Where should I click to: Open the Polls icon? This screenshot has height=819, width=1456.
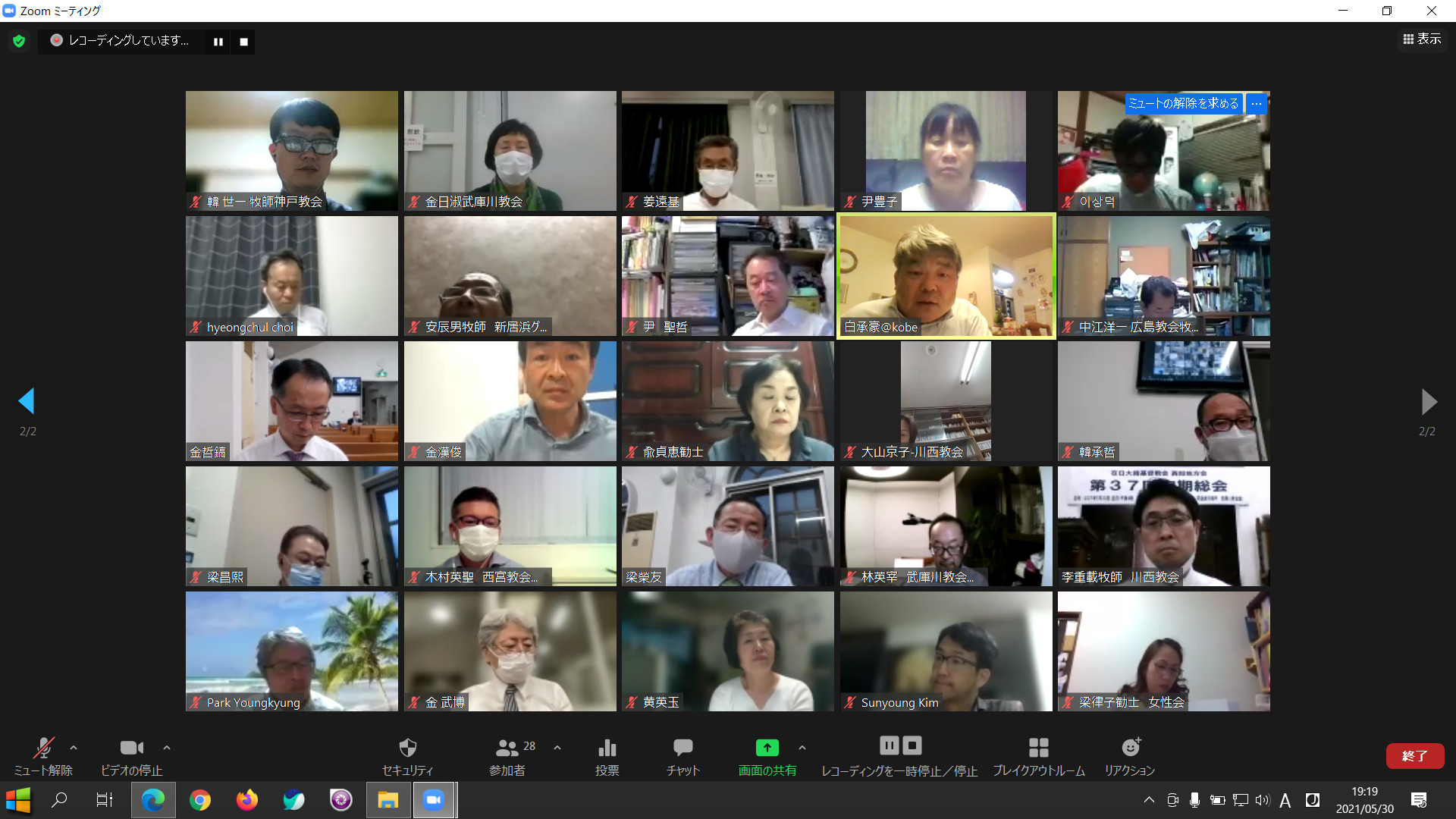(x=607, y=748)
